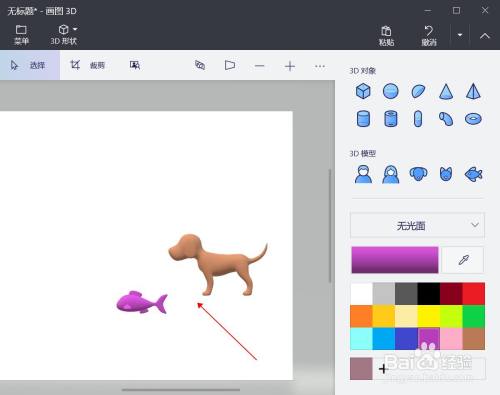500x395 pixels.
Task: Toggle the 3D view icon
Action: pyautogui.click(x=230, y=65)
